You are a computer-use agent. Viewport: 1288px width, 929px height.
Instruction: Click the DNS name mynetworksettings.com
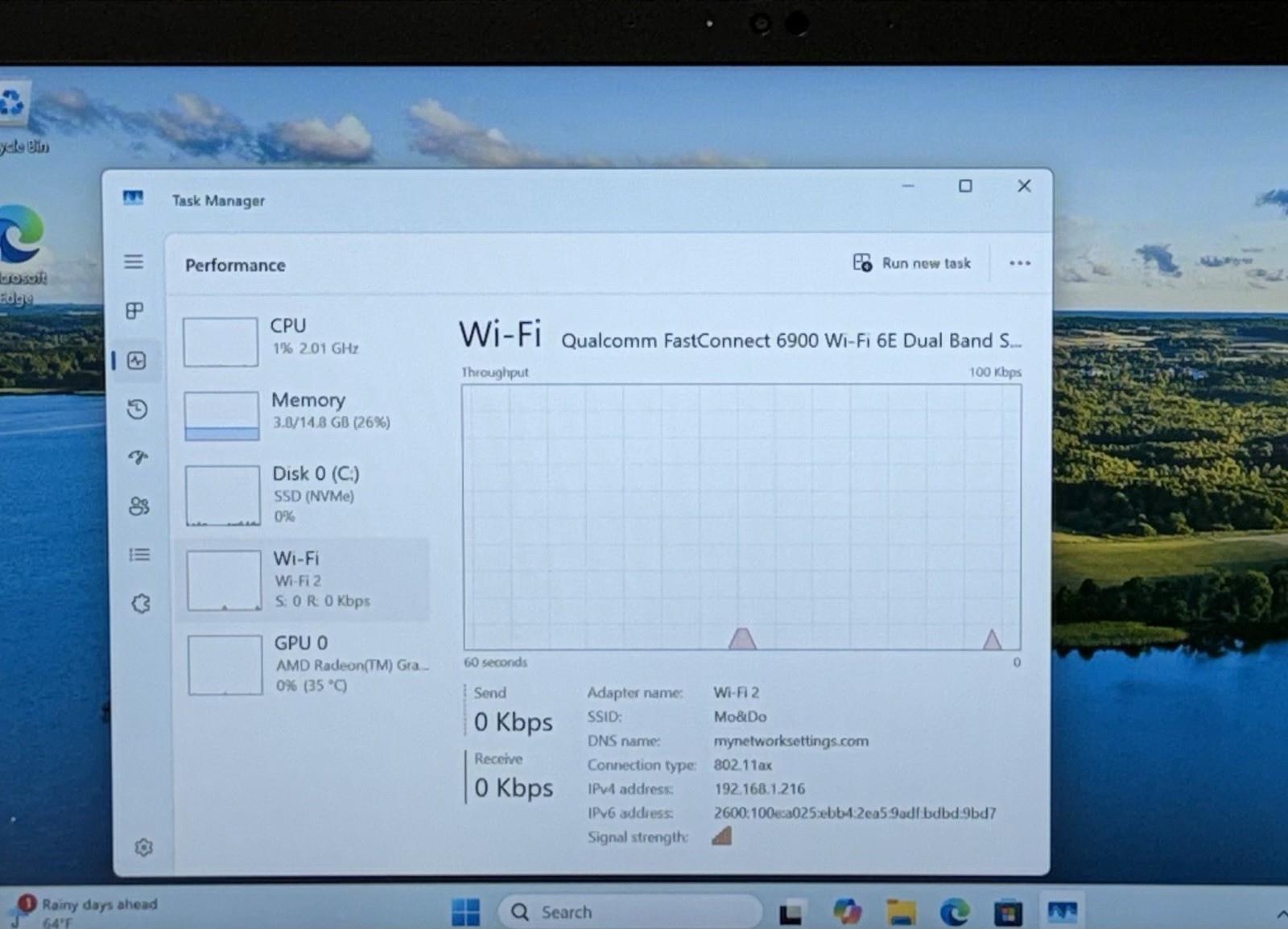791,741
